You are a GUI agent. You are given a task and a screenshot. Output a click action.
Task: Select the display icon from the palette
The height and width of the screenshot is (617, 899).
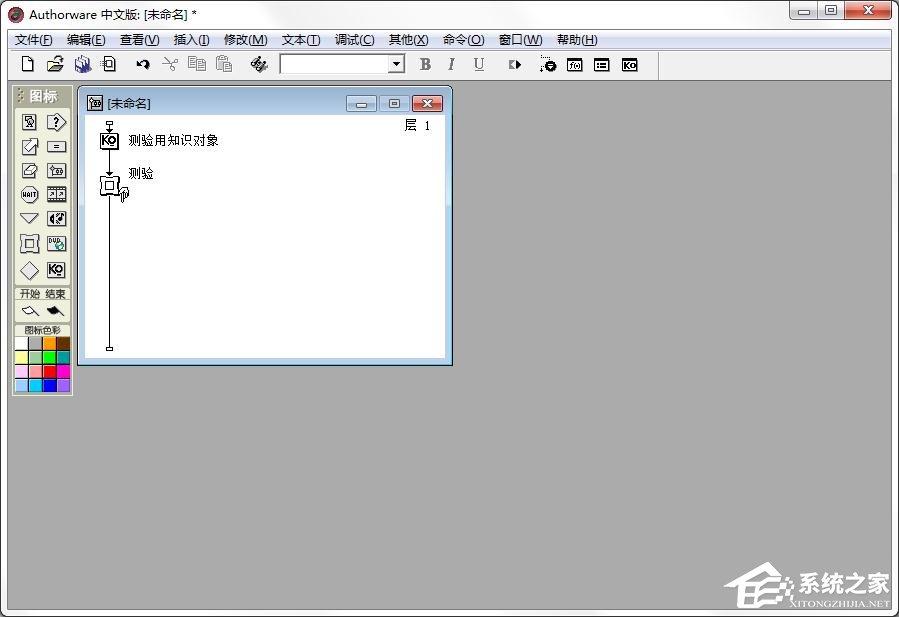pyautogui.click(x=28, y=122)
